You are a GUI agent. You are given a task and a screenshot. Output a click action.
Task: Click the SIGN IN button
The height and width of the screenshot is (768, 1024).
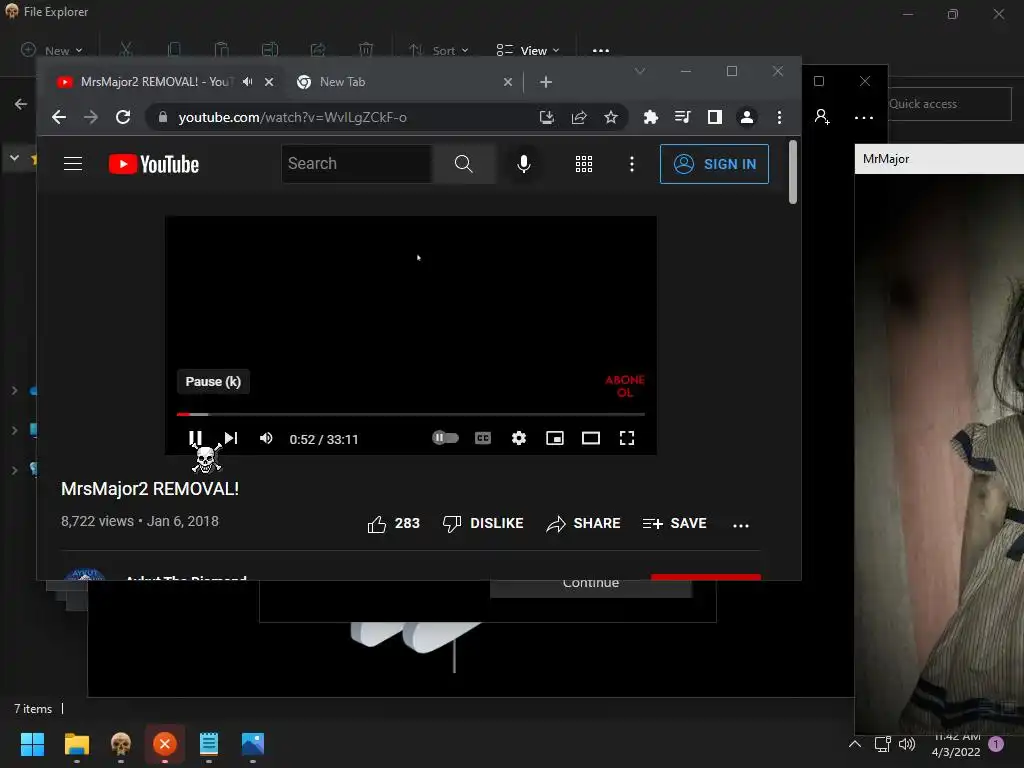714,164
